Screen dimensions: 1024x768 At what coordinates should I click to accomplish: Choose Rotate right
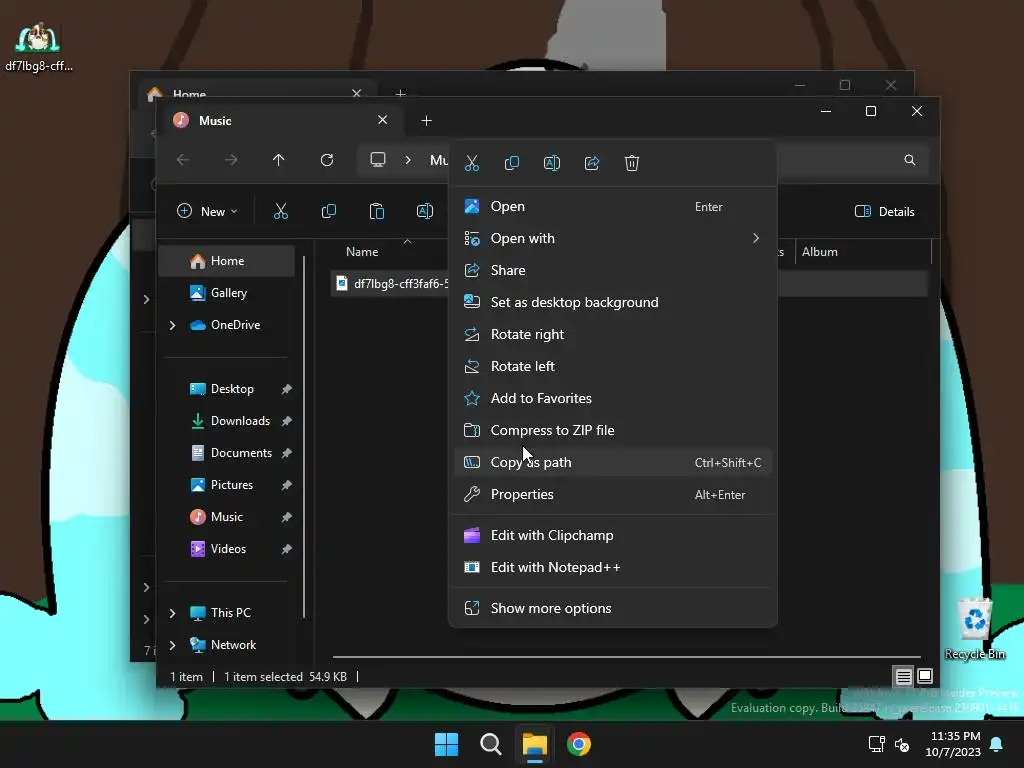pyautogui.click(x=612, y=334)
